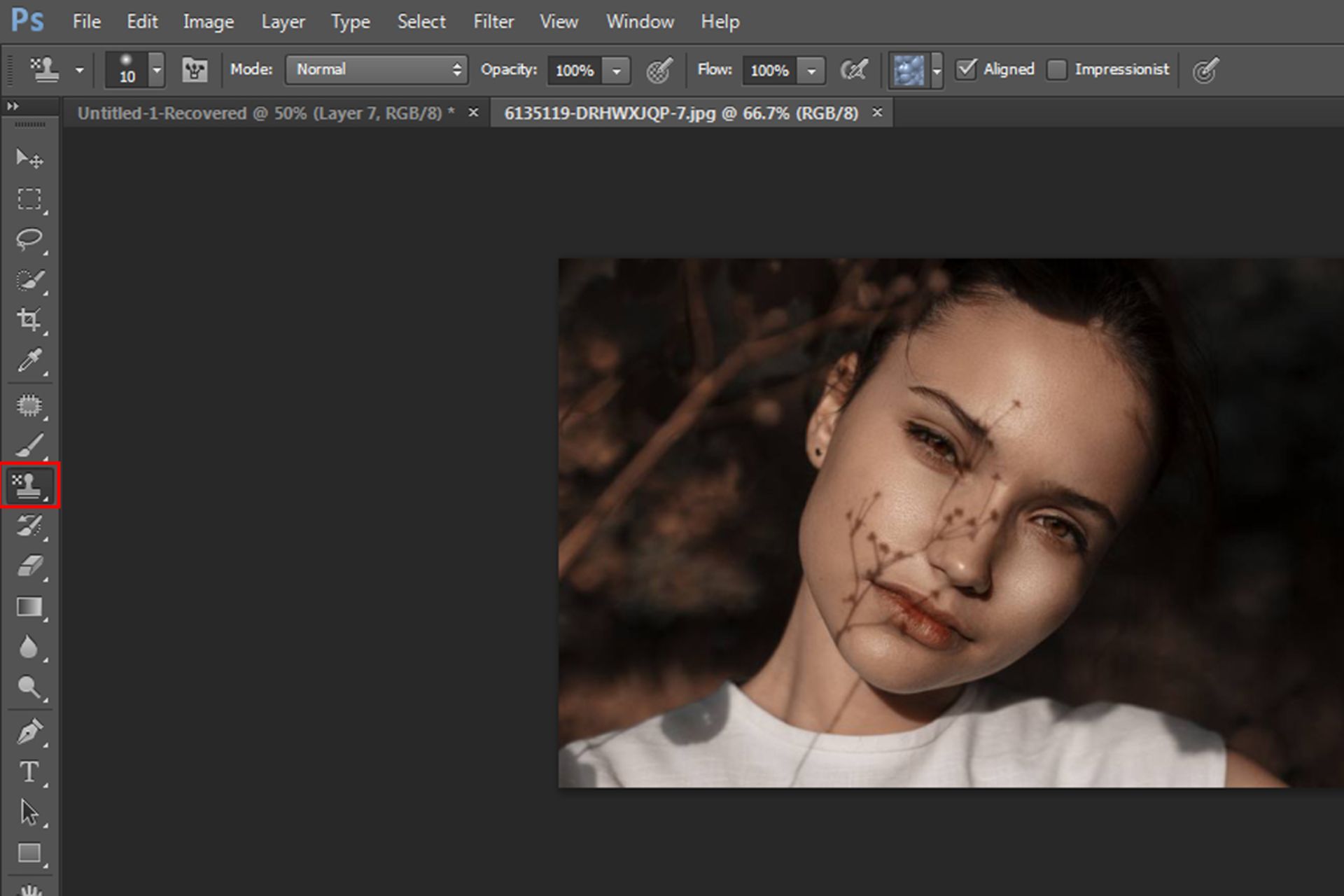Viewport: 1344px width, 896px height.
Task: Open the Opacity slider dropdown arrow
Action: point(617,70)
